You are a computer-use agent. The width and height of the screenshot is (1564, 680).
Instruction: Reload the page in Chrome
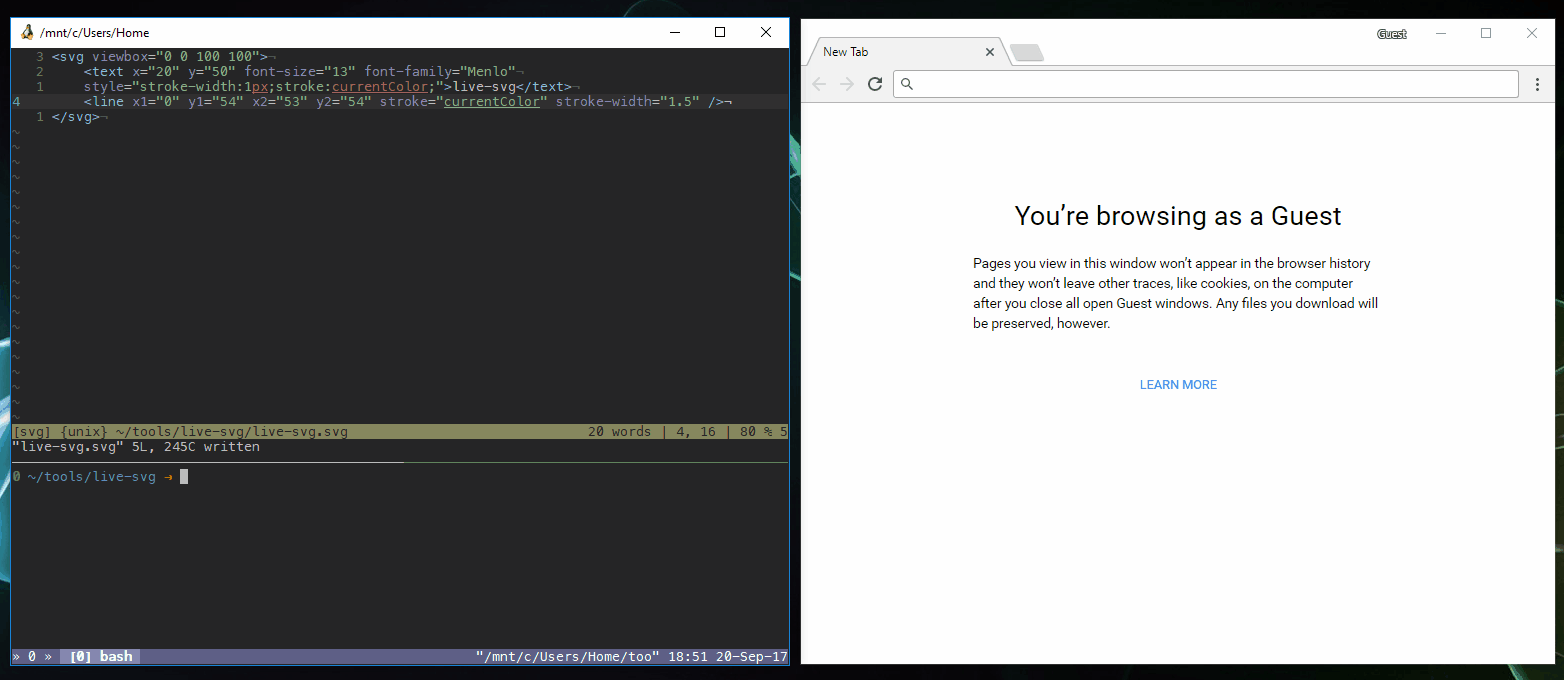coord(875,84)
